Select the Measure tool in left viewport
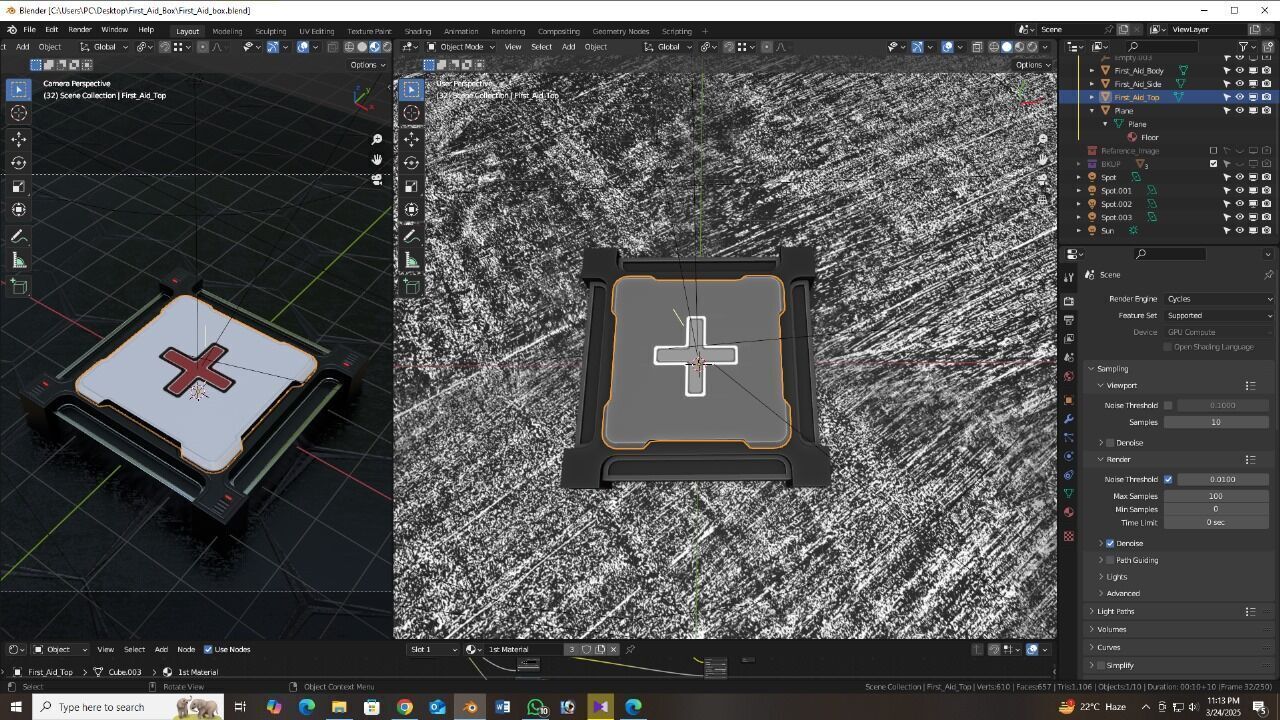The image size is (1280, 720). point(19,261)
